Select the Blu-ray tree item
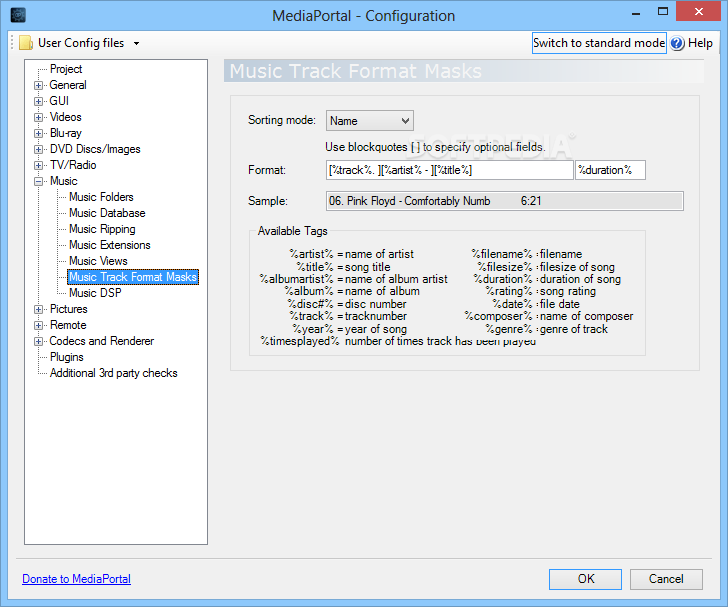Screen dimensions: 728x607 click(66, 133)
